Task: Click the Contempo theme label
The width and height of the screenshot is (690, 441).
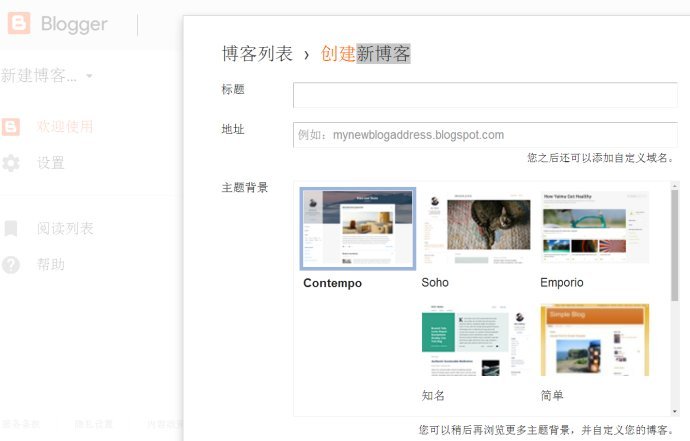Action: click(332, 283)
